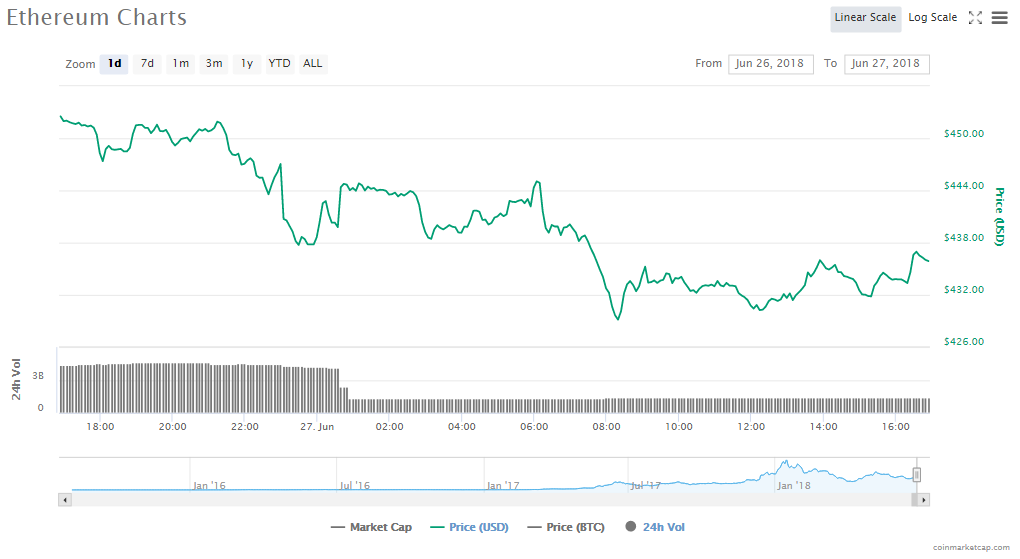Choose the 1y zoom option
Screen dimensions: 1020x559
click(x=246, y=64)
